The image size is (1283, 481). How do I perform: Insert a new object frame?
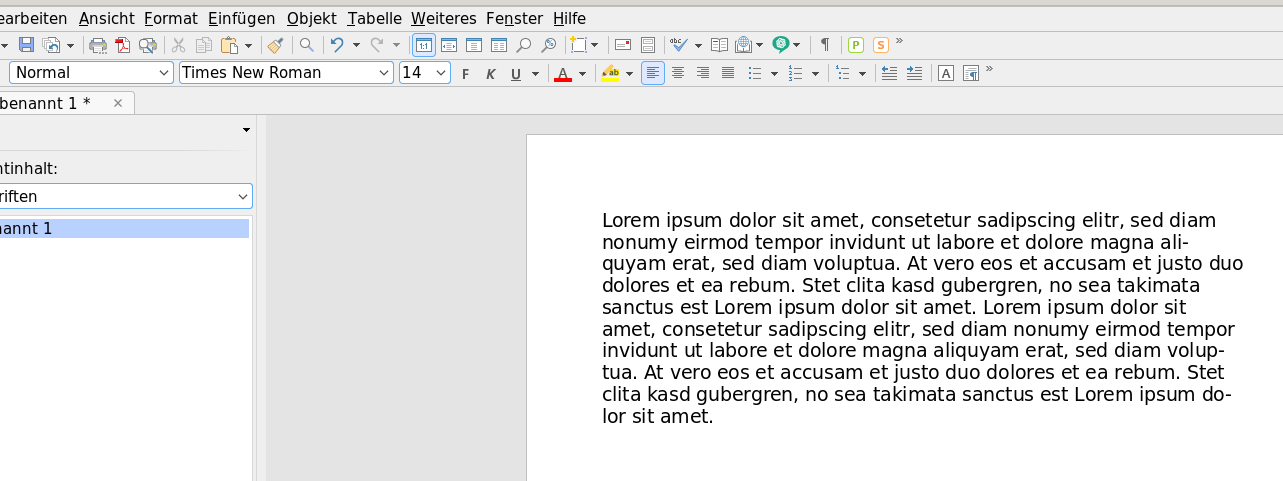[x=579, y=45]
